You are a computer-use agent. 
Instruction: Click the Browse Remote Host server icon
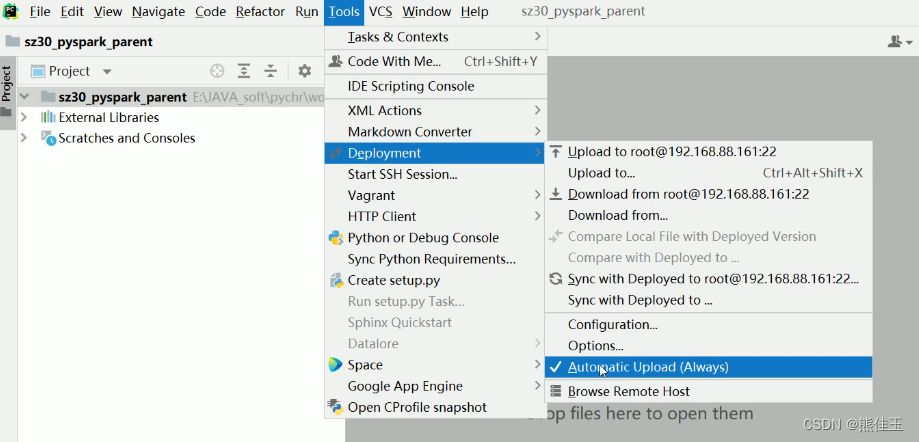point(556,392)
